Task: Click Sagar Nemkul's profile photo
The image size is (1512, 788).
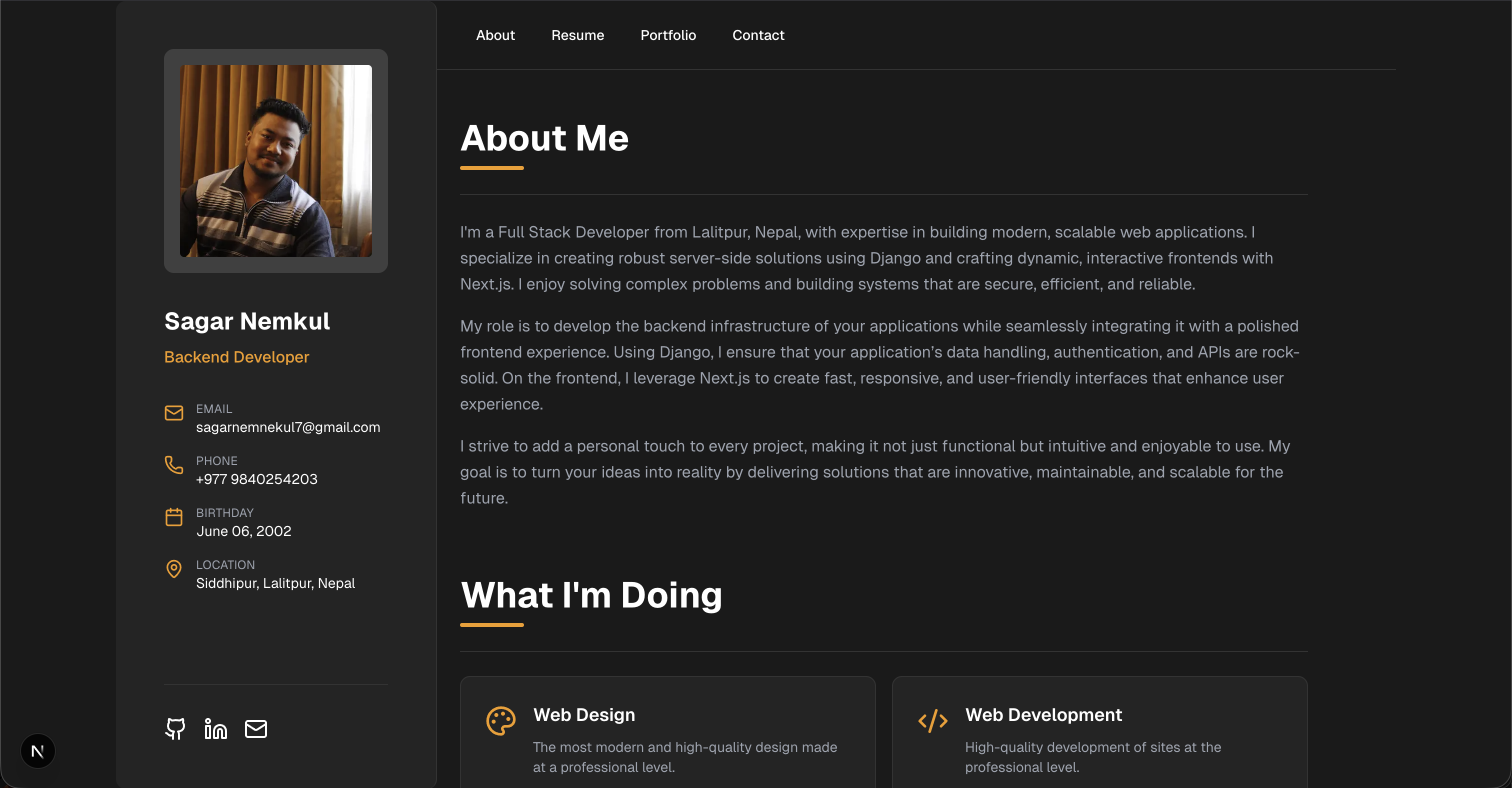Action: (275, 161)
